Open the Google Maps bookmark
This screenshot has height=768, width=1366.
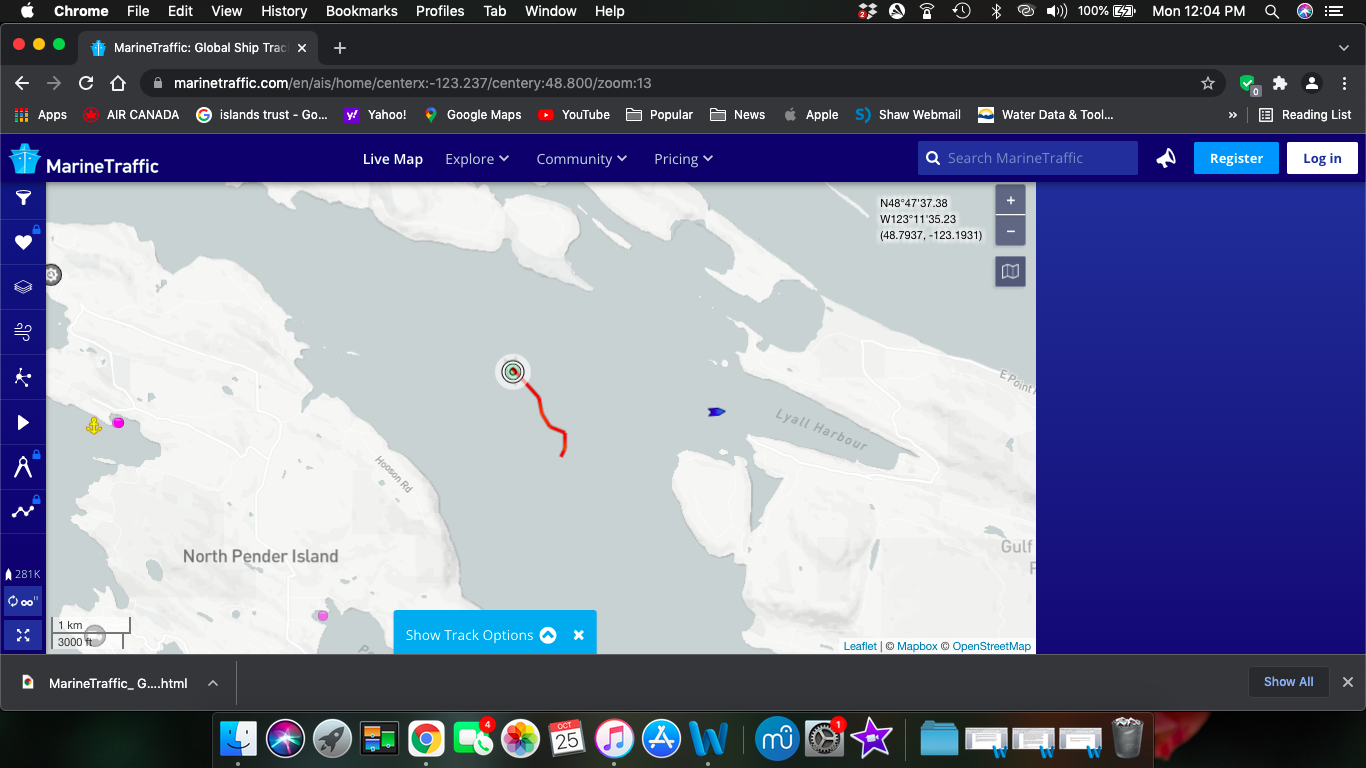[x=472, y=115]
